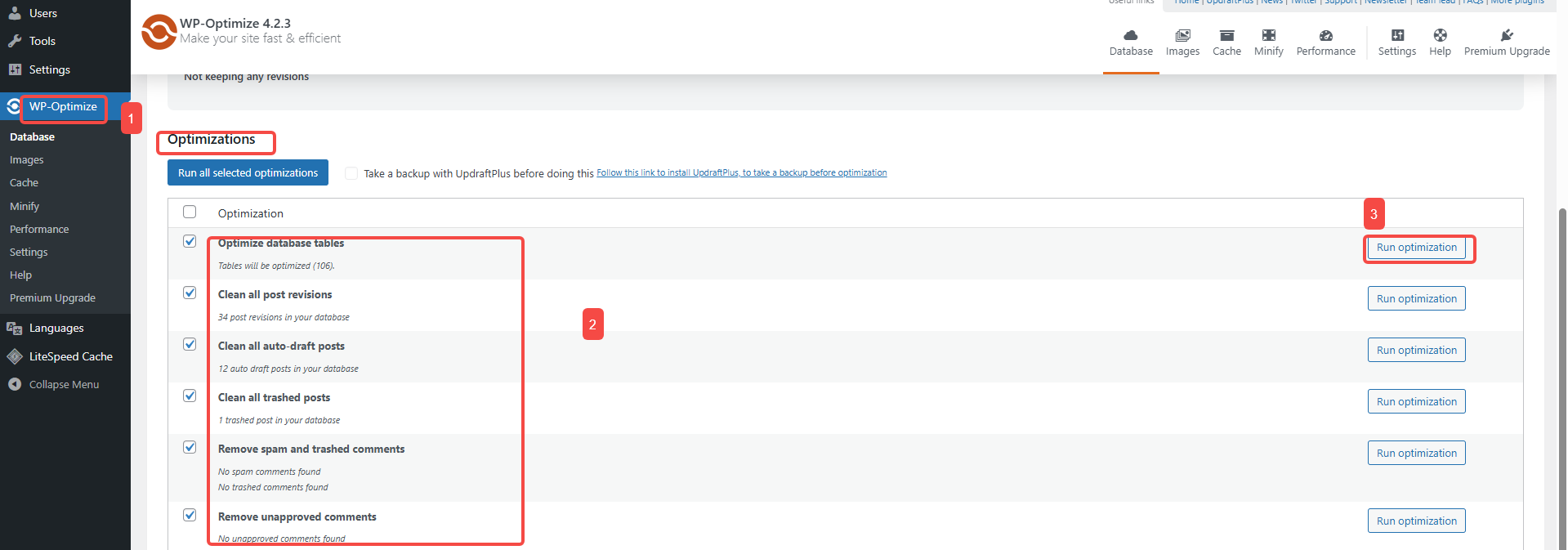Uncheck the Optimize database tables checkbox

[x=190, y=241]
